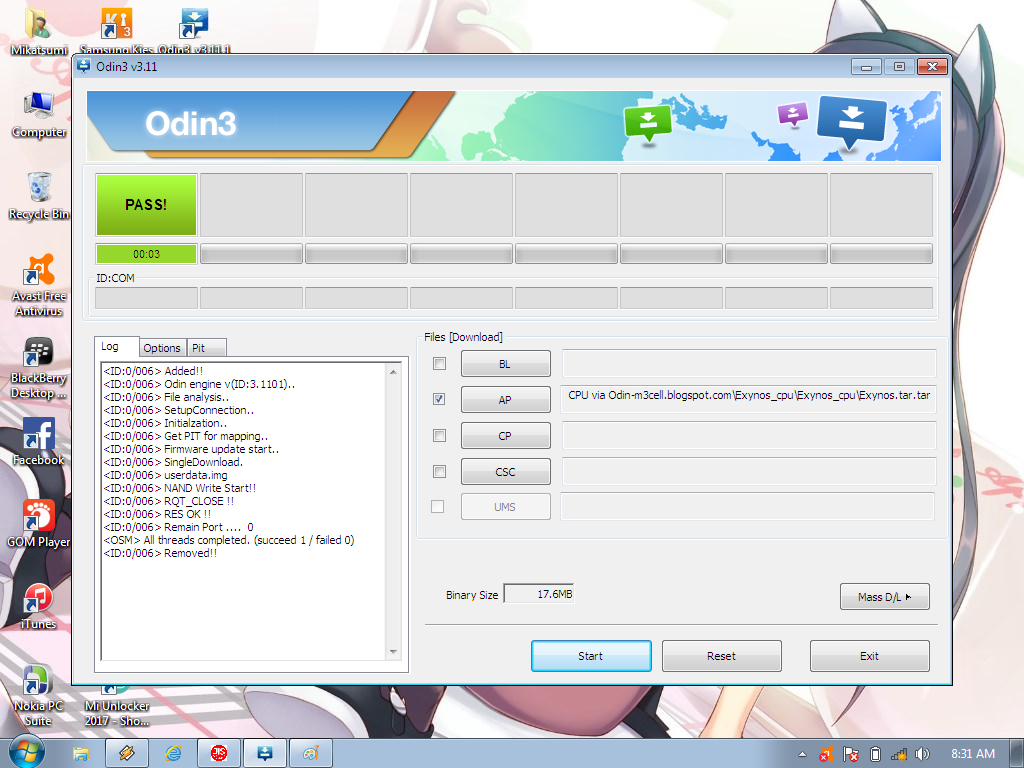Launch the Odin3 v3.11.1 desktop shortcut
This screenshot has height=768, width=1024.
(192, 25)
